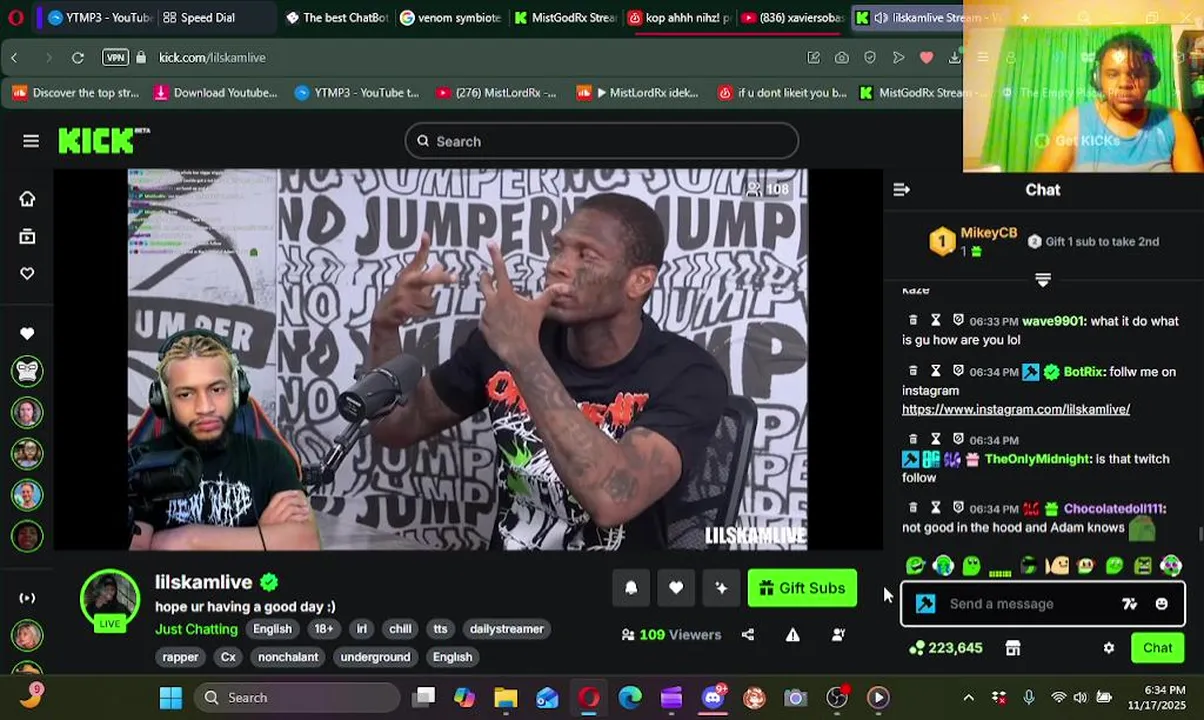Timeout Chocolatedoll111 with hourglass icon
1204x720 pixels.
(935, 508)
